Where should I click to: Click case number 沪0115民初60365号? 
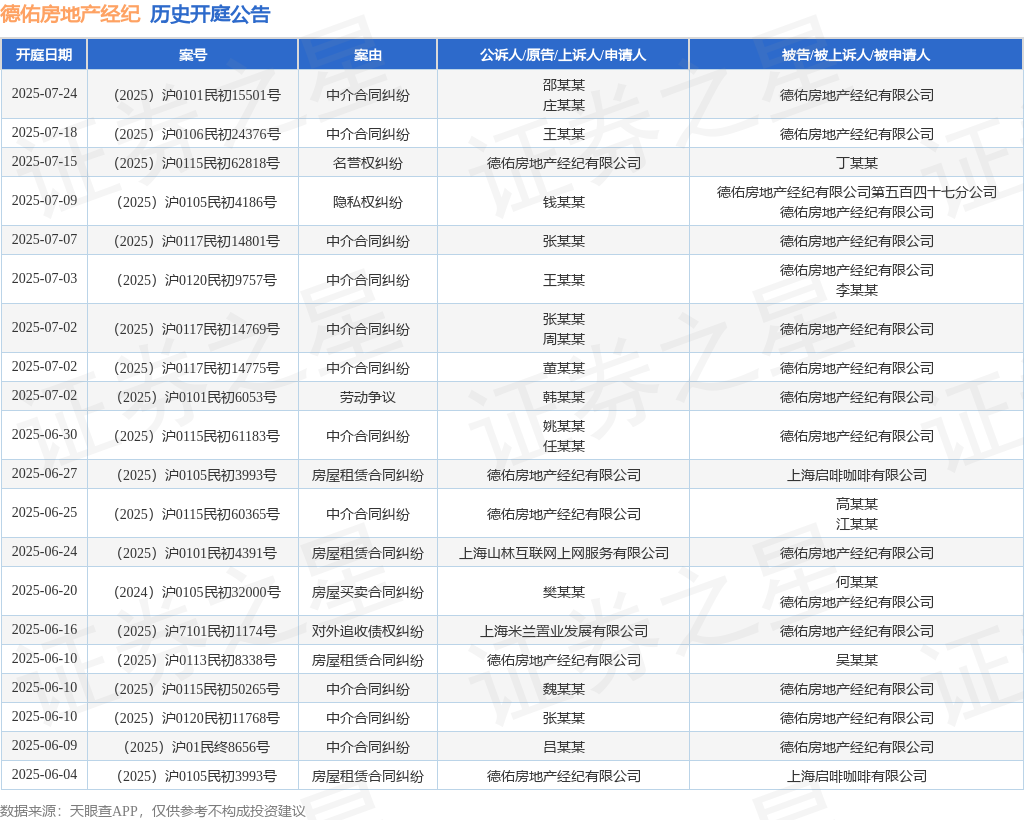pyautogui.click(x=197, y=515)
